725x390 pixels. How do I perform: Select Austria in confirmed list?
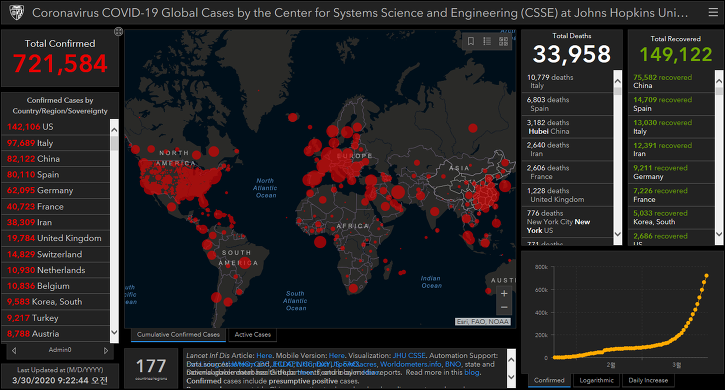coord(56,334)
